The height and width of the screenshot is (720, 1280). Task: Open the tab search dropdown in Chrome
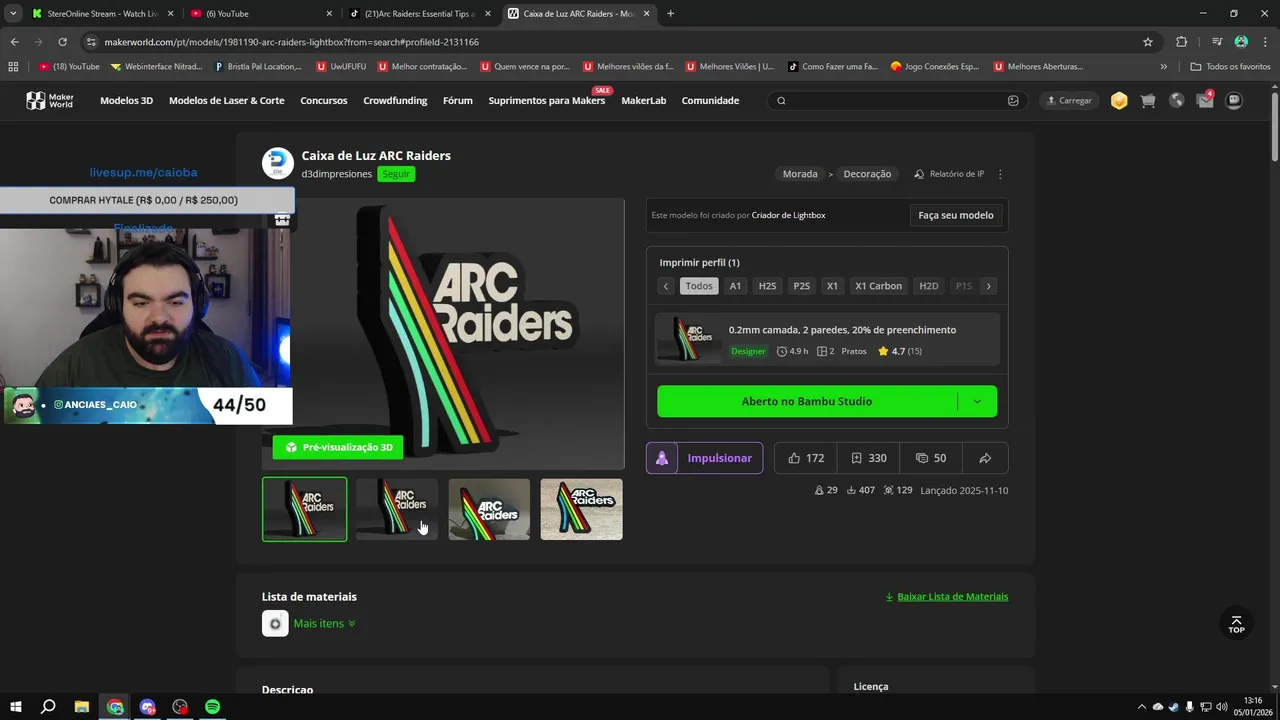pyautogui.click(x=13, y=13)
